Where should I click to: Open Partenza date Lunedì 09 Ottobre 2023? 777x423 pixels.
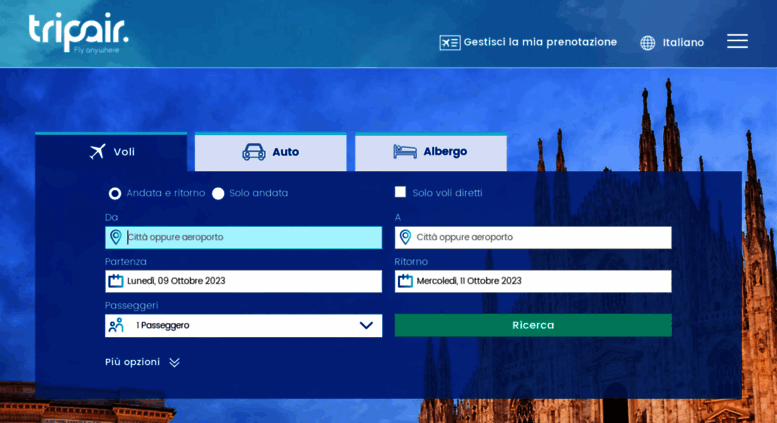(243, 281)
